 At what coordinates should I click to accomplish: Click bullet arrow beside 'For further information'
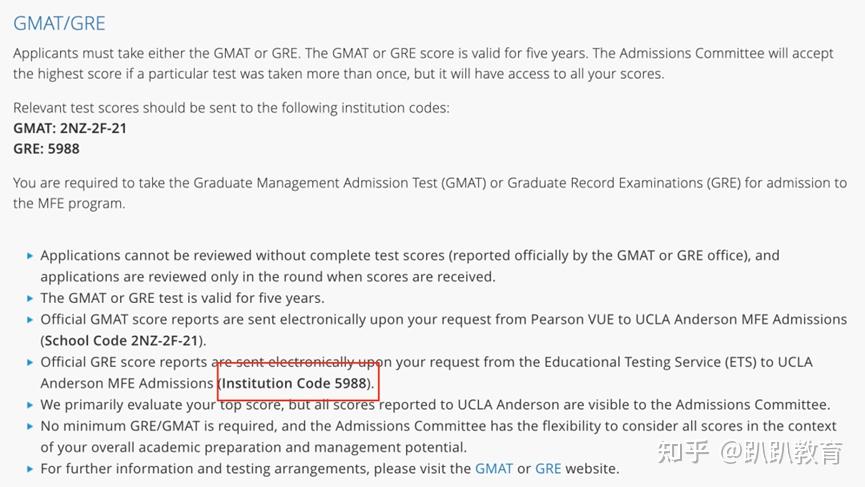click(30, 468)
